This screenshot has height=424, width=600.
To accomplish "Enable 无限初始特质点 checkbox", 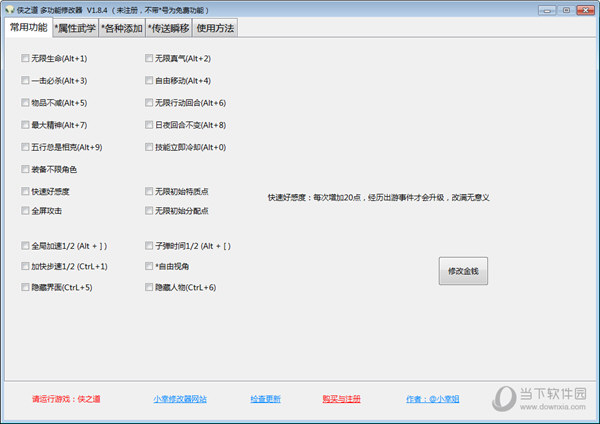I will 149,191.
